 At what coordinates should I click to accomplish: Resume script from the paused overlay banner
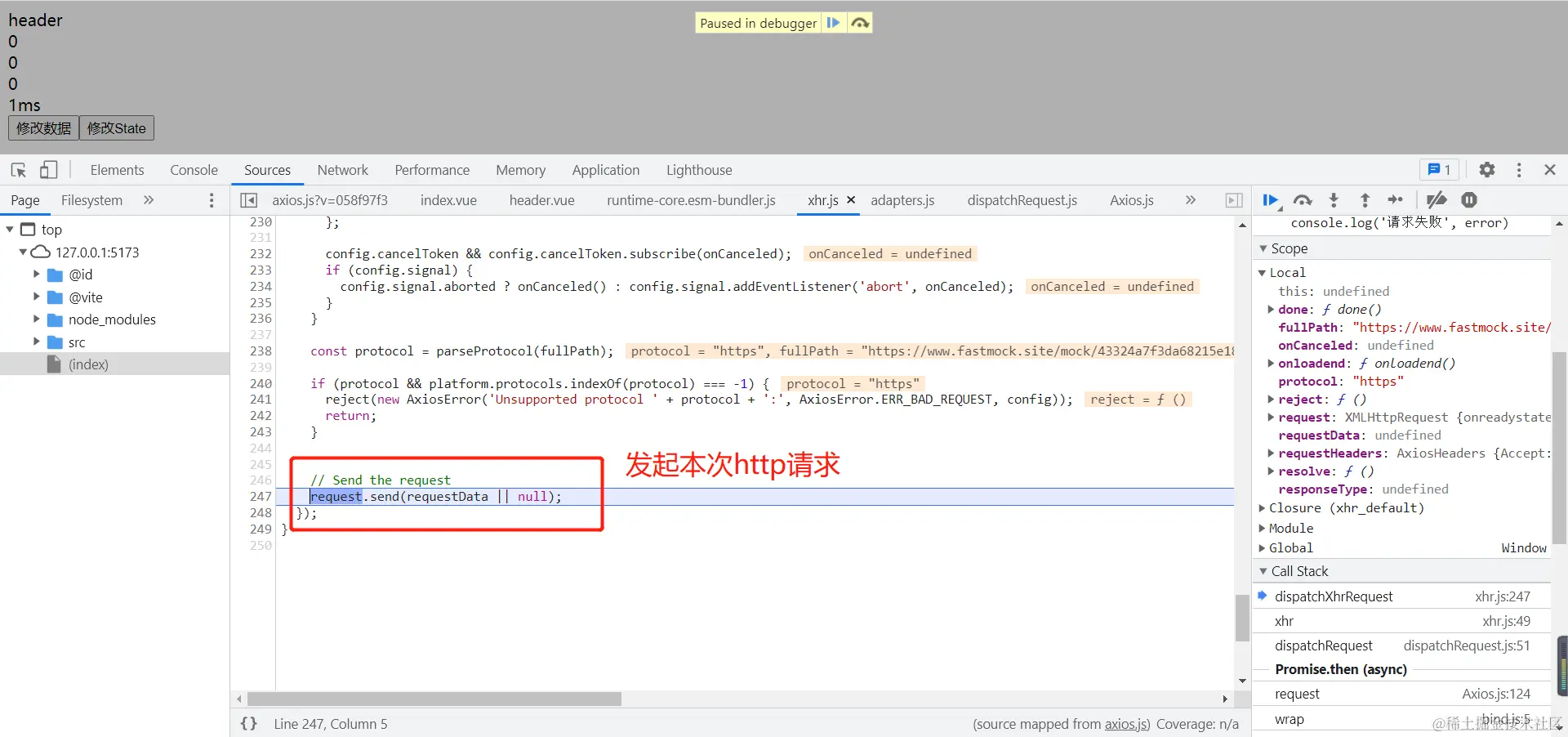[833, 23]
